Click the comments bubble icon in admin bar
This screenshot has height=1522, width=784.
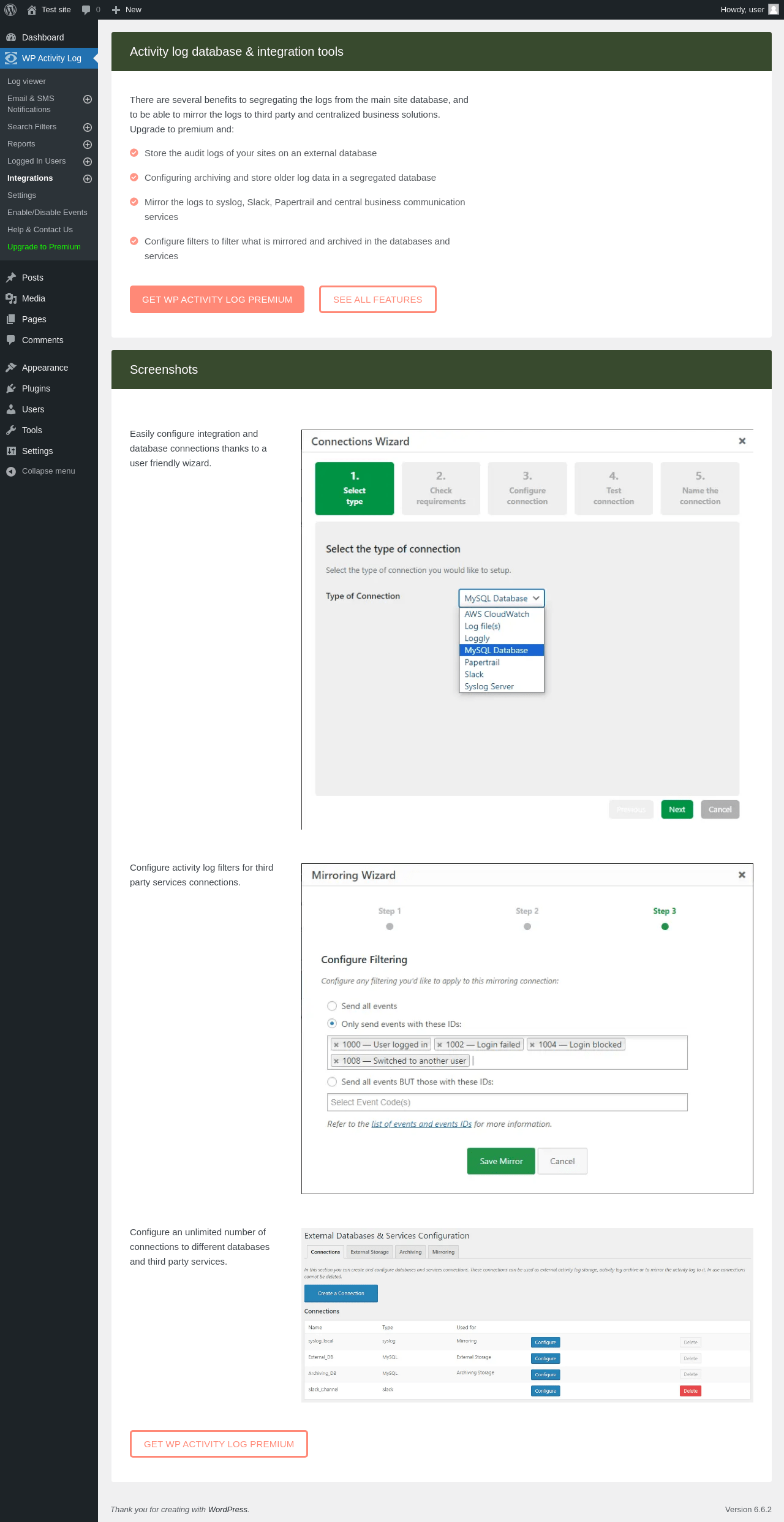pos(86,10)
